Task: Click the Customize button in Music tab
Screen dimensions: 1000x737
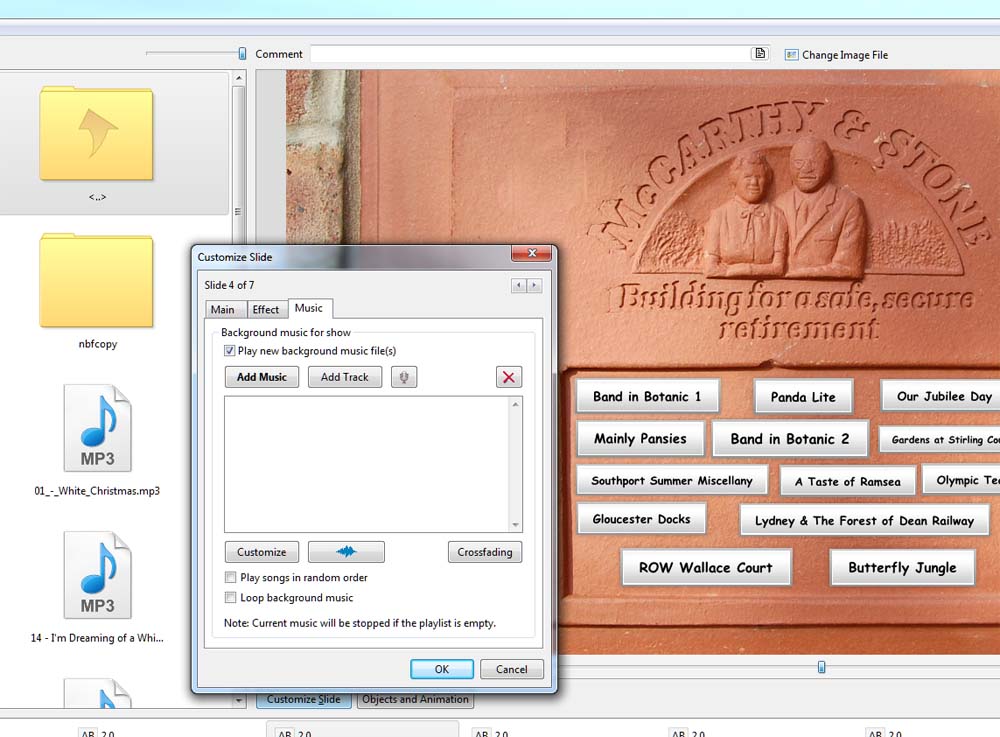Action: point(261,551)
